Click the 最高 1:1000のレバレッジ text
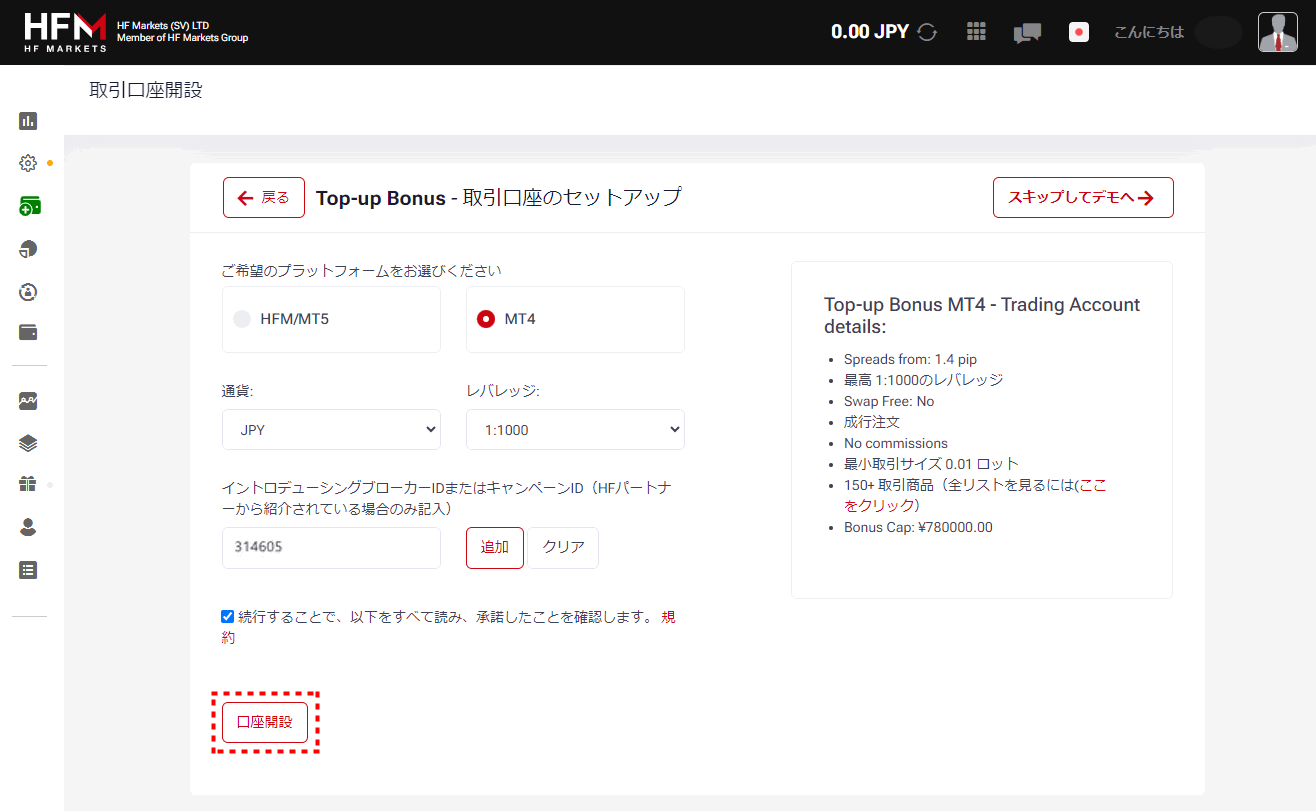 point(923,380)
